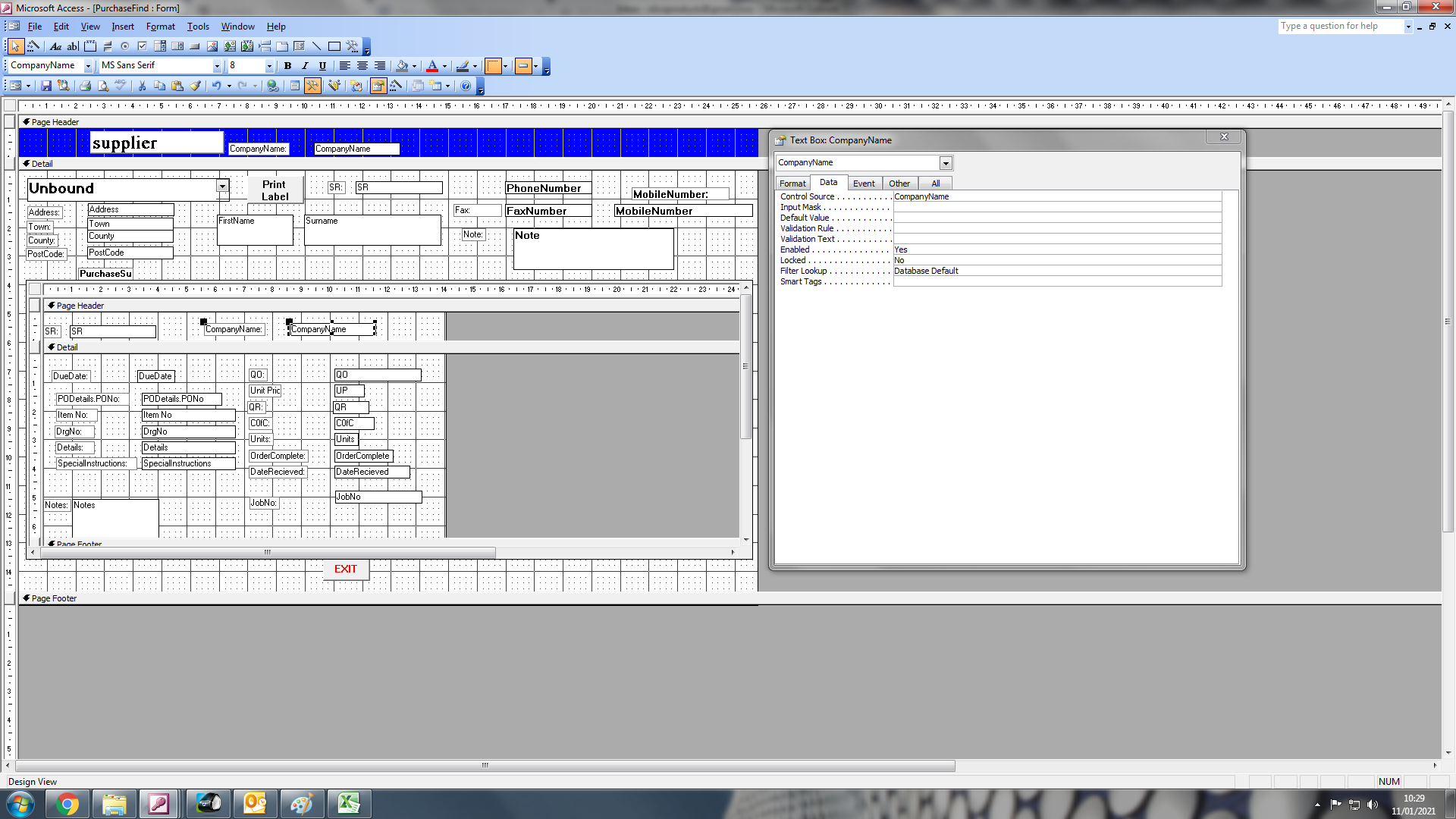
Task: Click the Cut scissors icon
Action: pos(142,86)
